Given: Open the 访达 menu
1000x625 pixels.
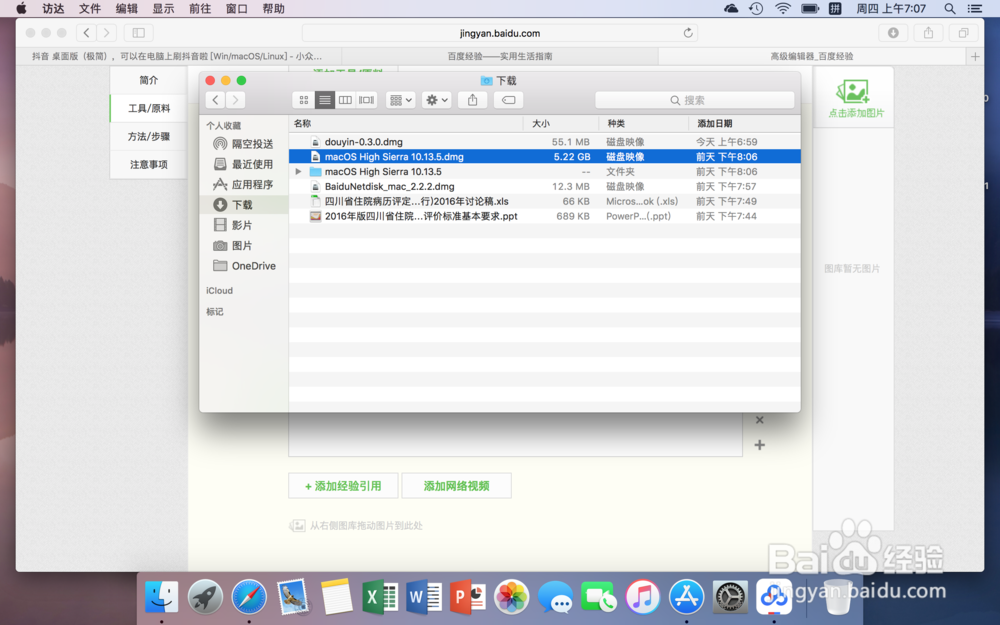Looking at the screenshot, I should (54, 8).
